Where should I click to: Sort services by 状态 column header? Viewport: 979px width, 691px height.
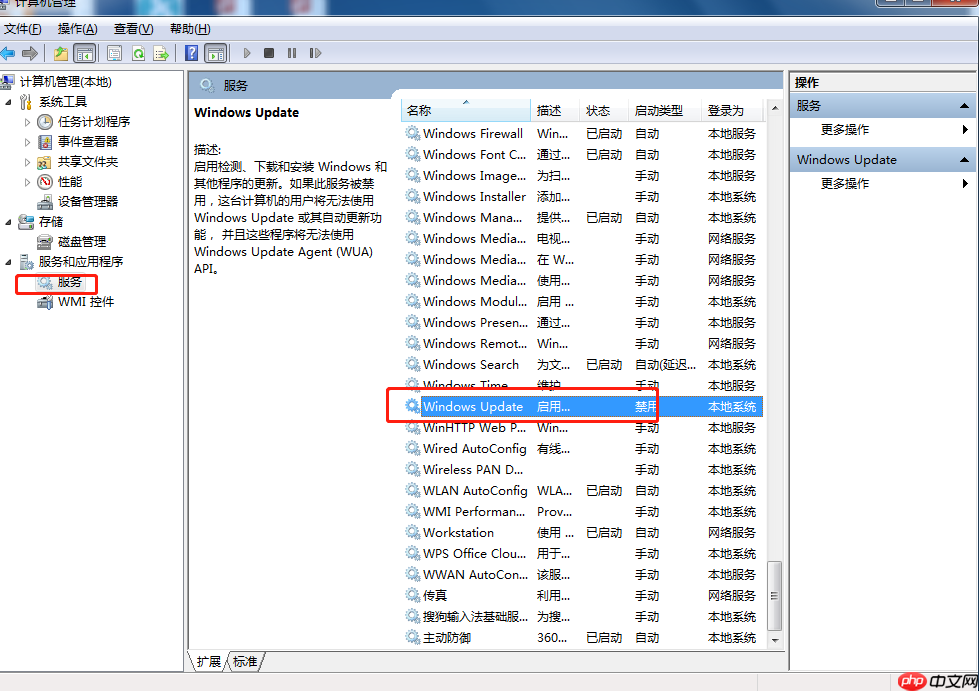(604, 110)
